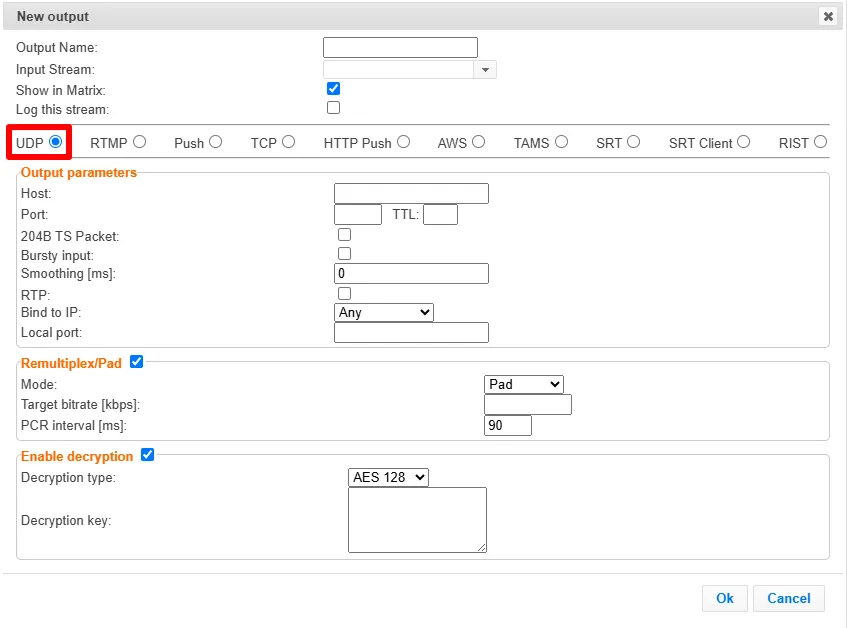Image resolution: width=847 pixels, height=628 pixels.
Task: Select the TAMS radio button
Action: tap(561, 142)
